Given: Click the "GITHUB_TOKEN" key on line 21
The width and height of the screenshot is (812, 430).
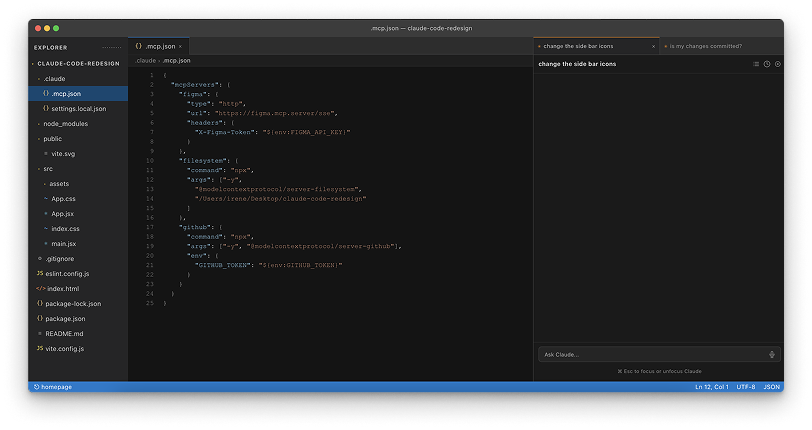Looking at the screenshot, I should (x=222, y=265).
